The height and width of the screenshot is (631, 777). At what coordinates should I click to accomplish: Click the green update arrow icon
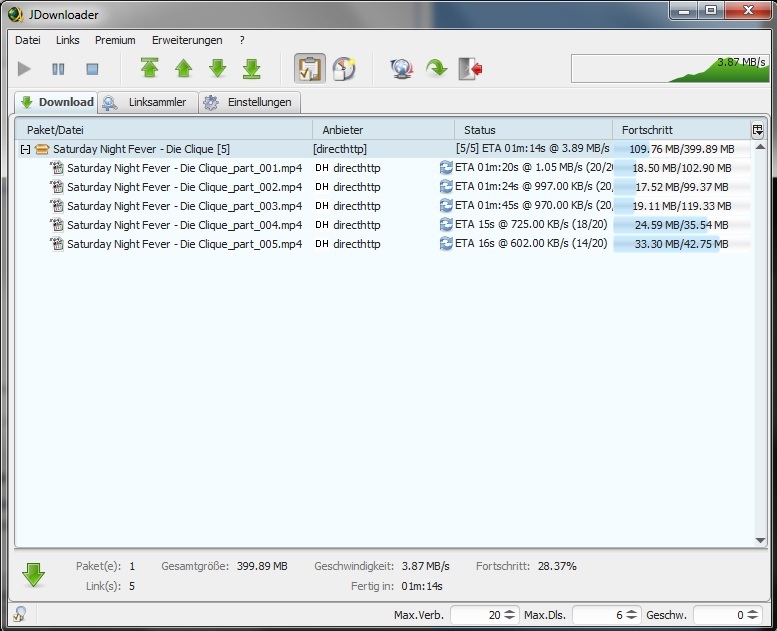click(x=437, y=68)
